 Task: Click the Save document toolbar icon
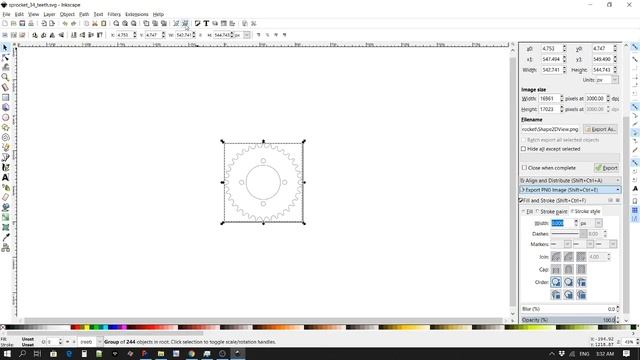tap(22, 24)
